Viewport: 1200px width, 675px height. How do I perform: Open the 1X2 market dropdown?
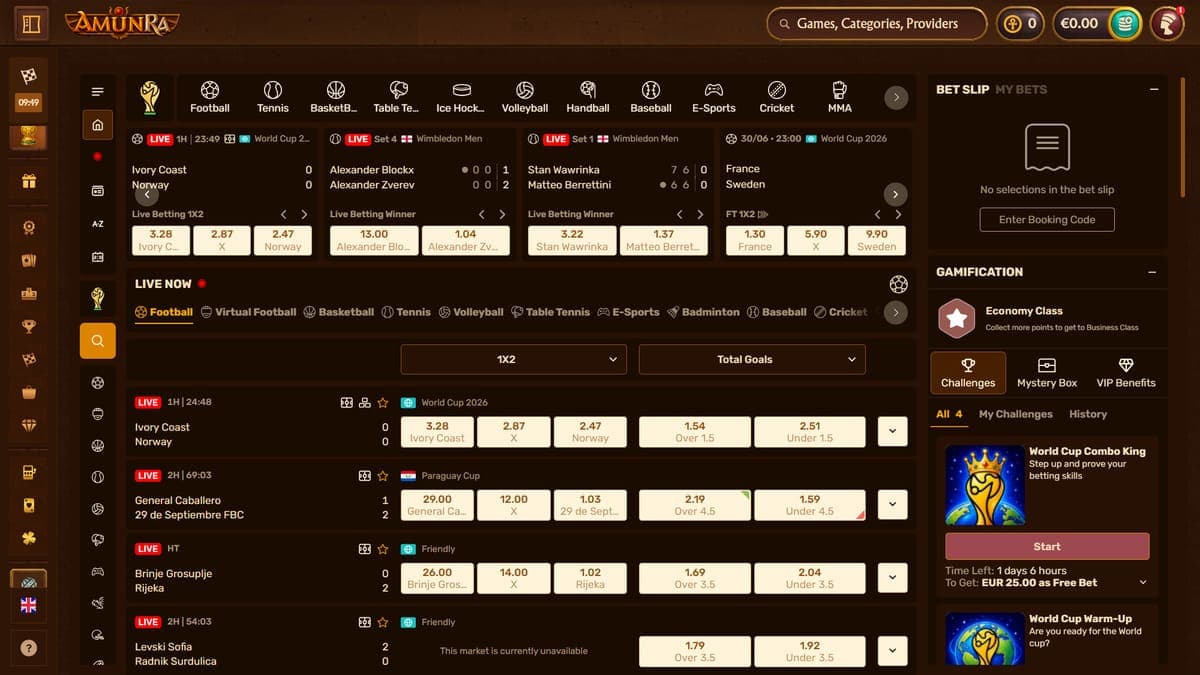pyautogui.click(x=514, y=359)
